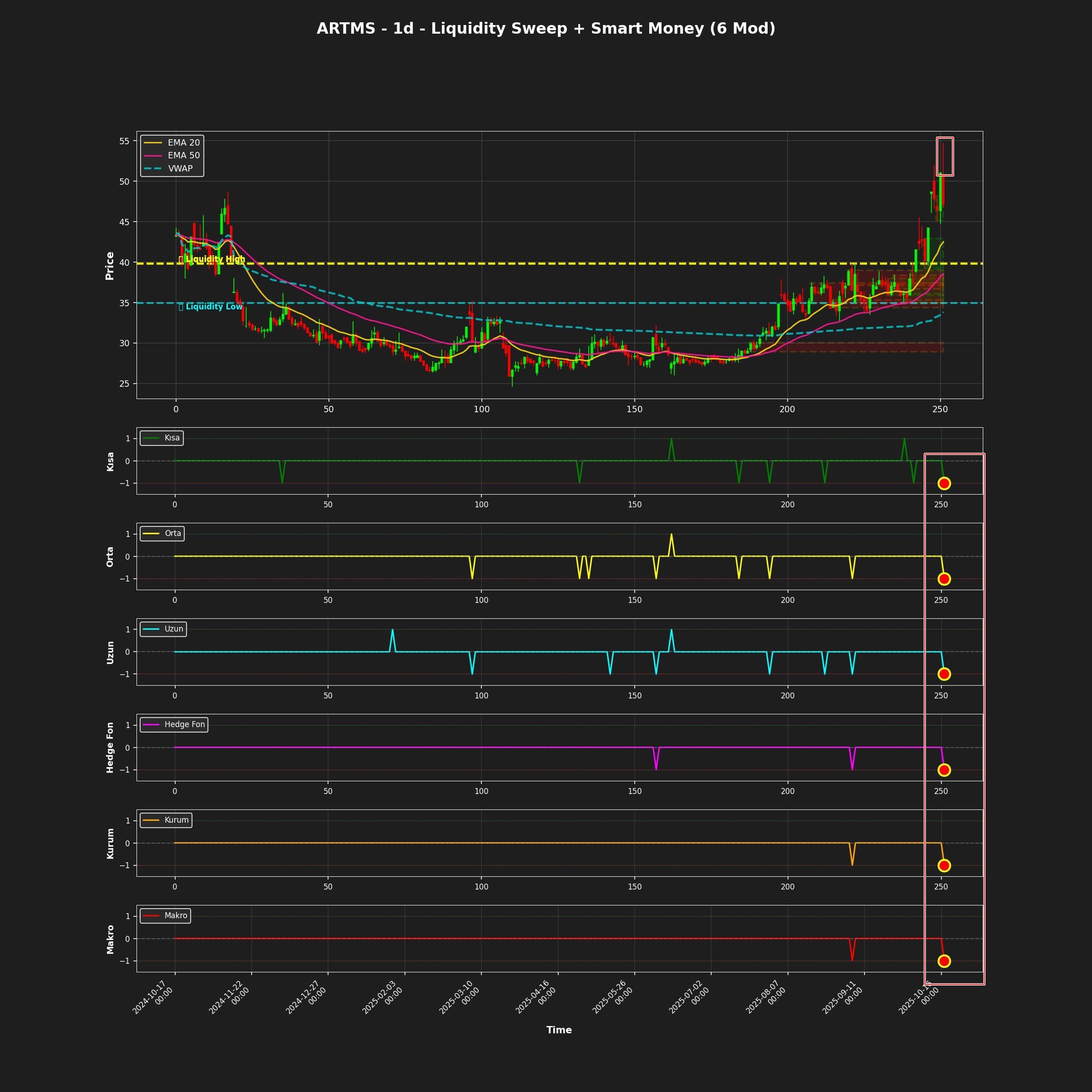The image size is (1092, 1092).
Task: Click the Hedge Fon legend box
Action: (174, 725)
